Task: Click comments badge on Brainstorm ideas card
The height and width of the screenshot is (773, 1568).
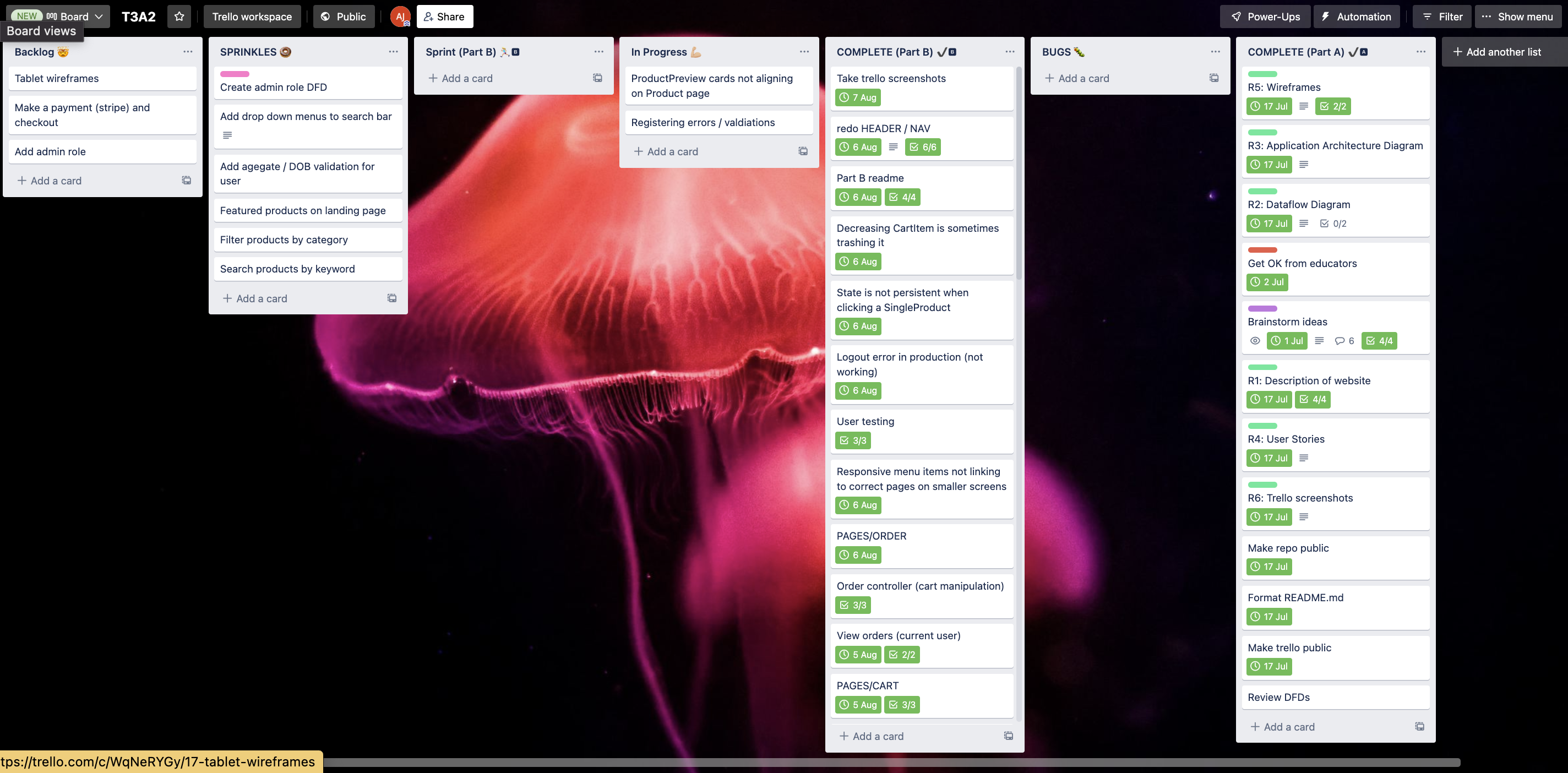Action: coord(1344,341)
